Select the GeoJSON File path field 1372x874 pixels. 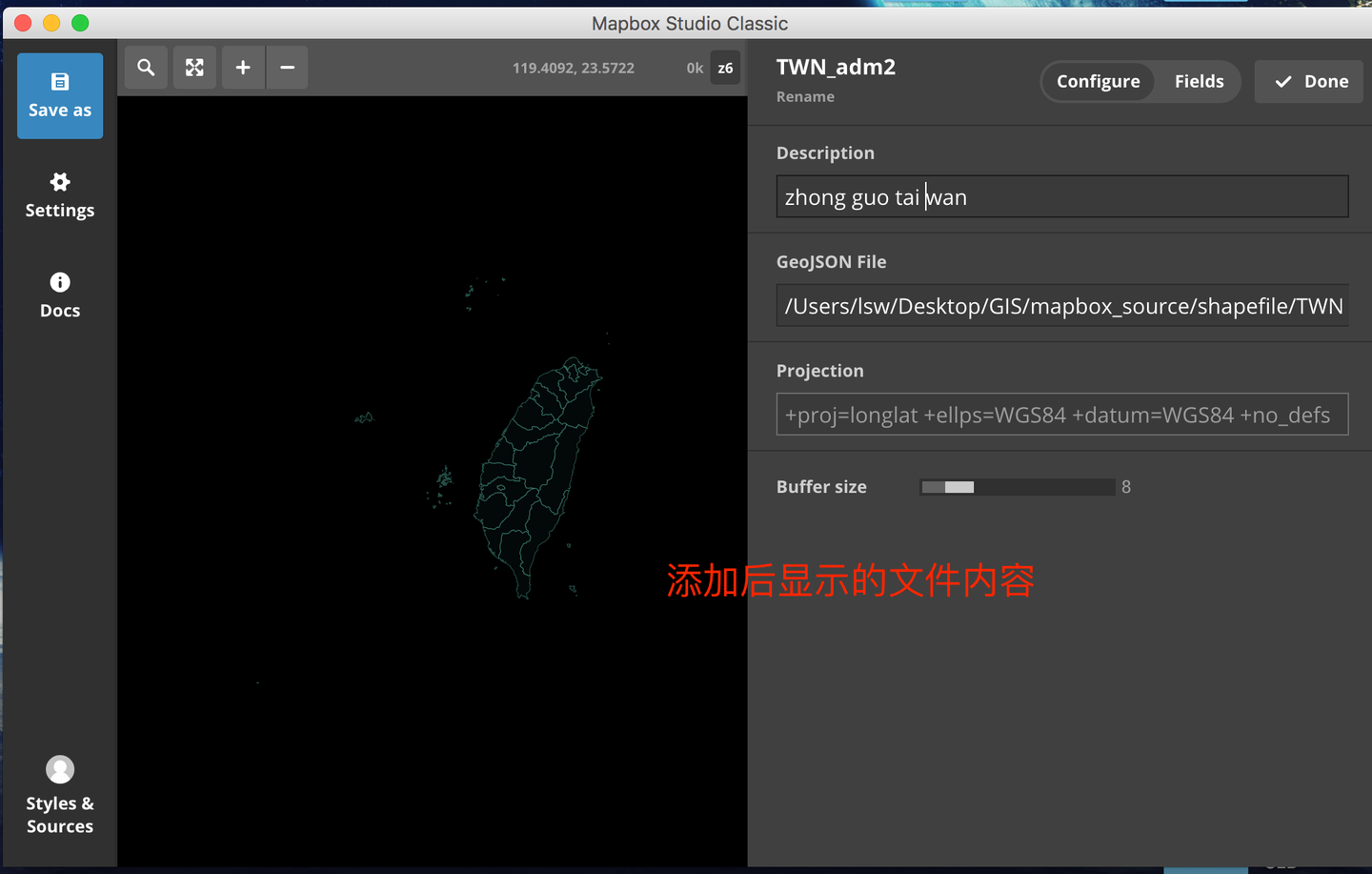pyautogui.click(x=1061, y=305)
